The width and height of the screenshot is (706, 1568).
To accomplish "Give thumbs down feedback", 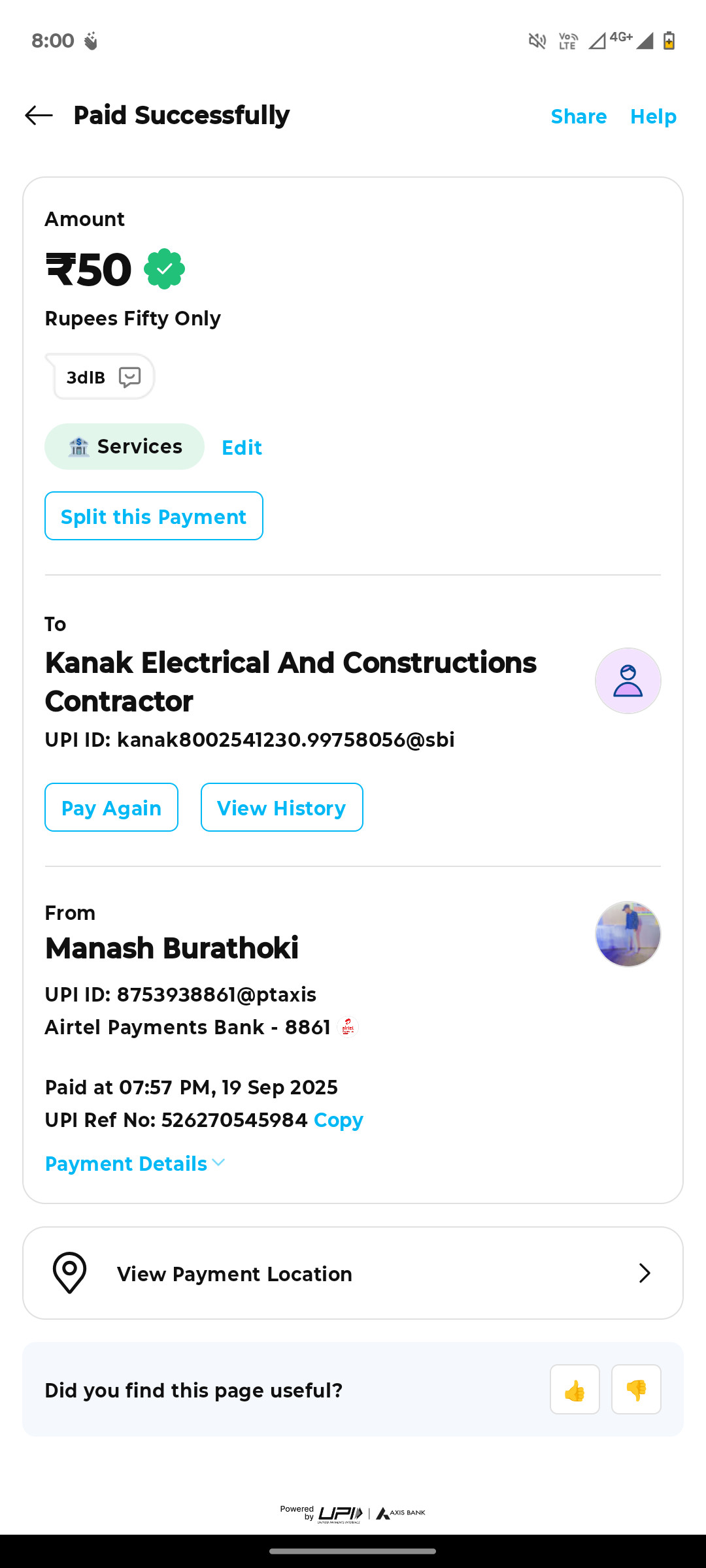I will tap(636, 1390).
